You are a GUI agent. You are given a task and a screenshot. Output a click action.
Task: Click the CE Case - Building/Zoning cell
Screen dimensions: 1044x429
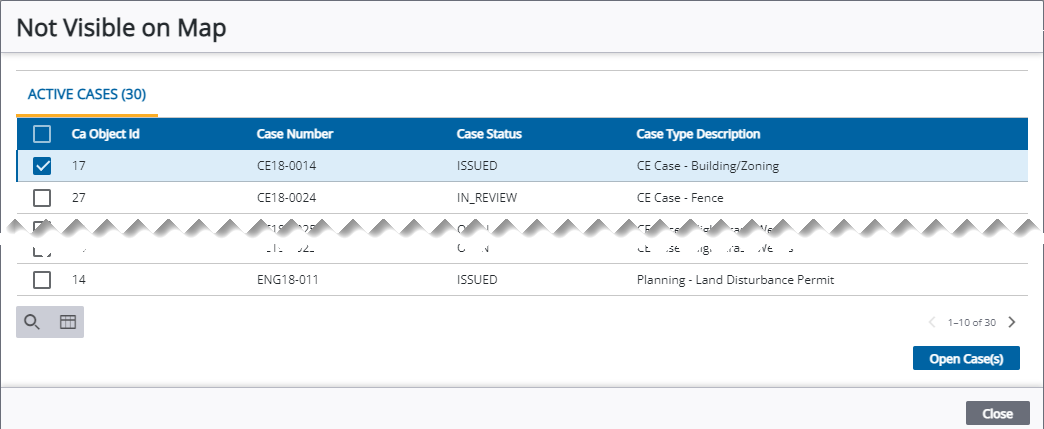pos(707,166)
